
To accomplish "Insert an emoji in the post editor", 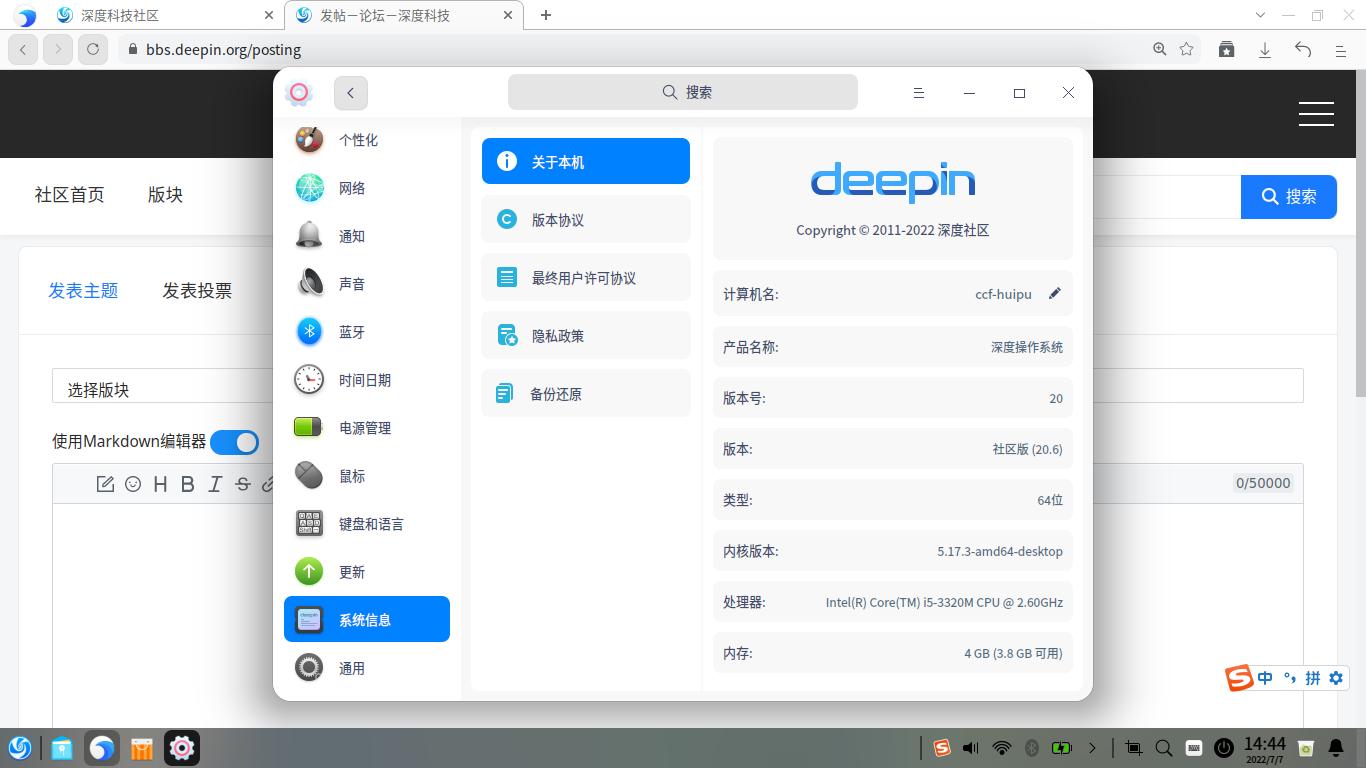I will pos(134,484).
